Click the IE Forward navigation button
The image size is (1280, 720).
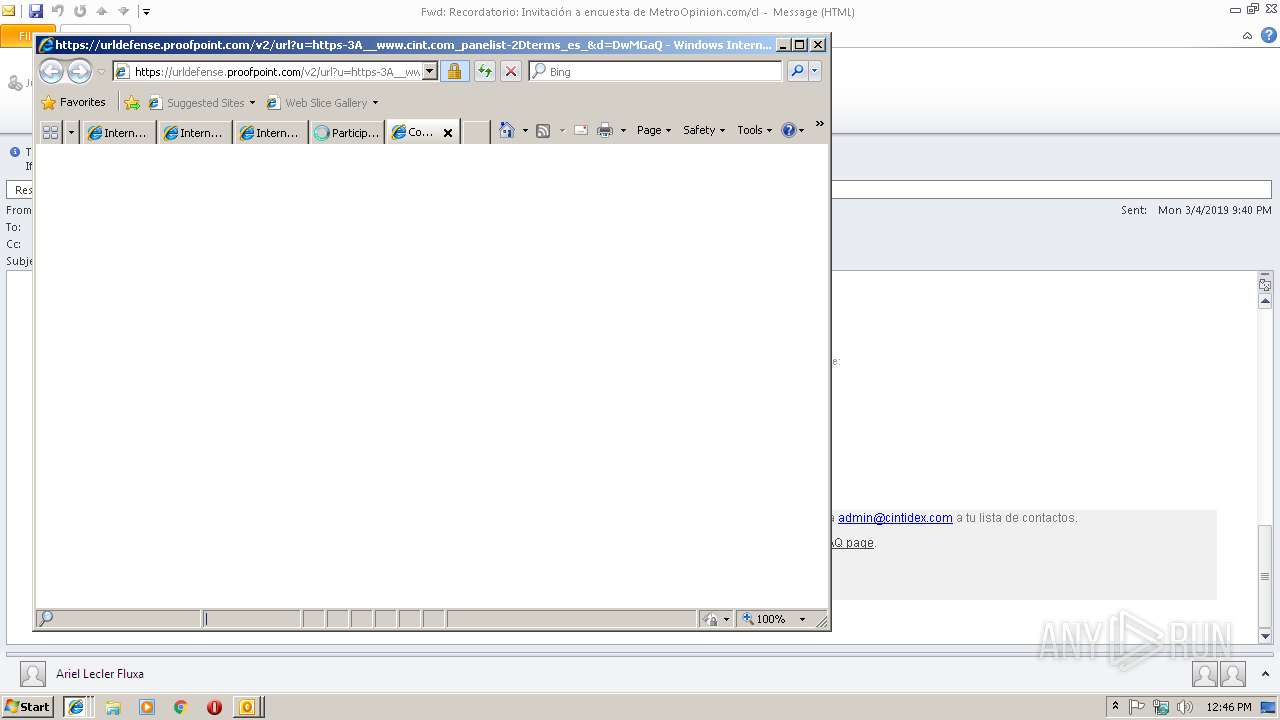pyautogui.click(x=79, y=71)
